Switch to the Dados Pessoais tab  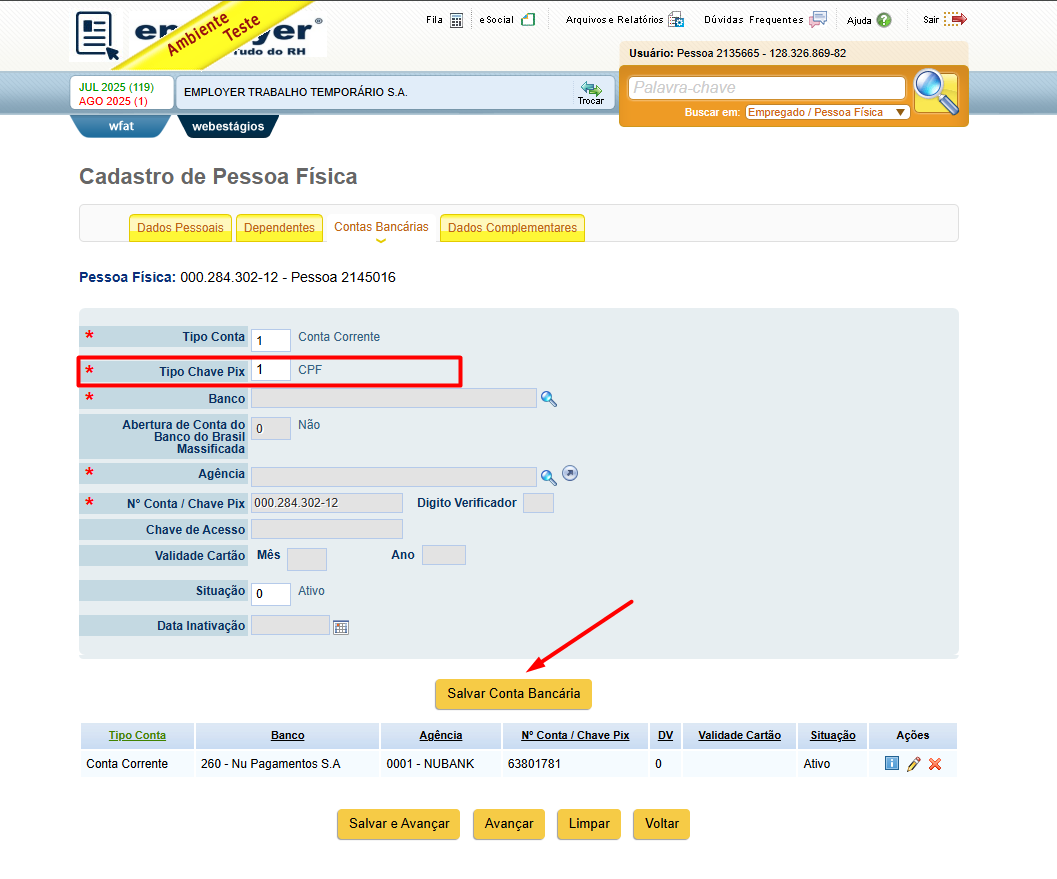(x=180, y=228)
